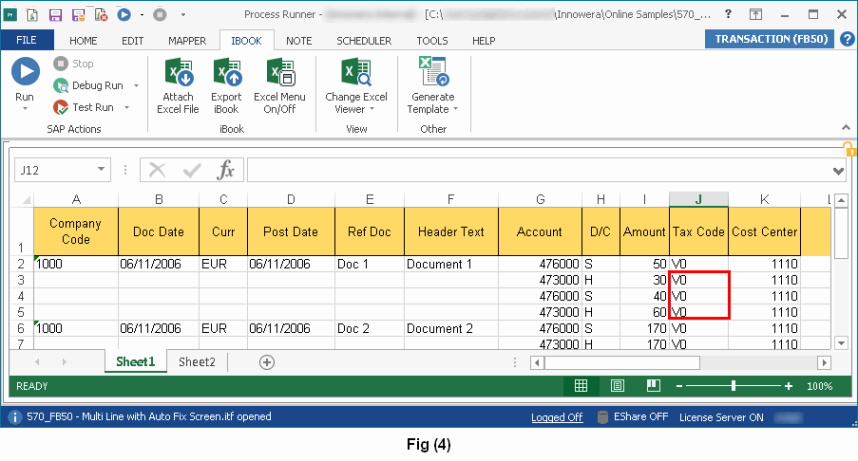Expand the Test Run dropdown arrow
Image resolution: width=858 pixels, height=461 pixels.
tap(126, 107)
